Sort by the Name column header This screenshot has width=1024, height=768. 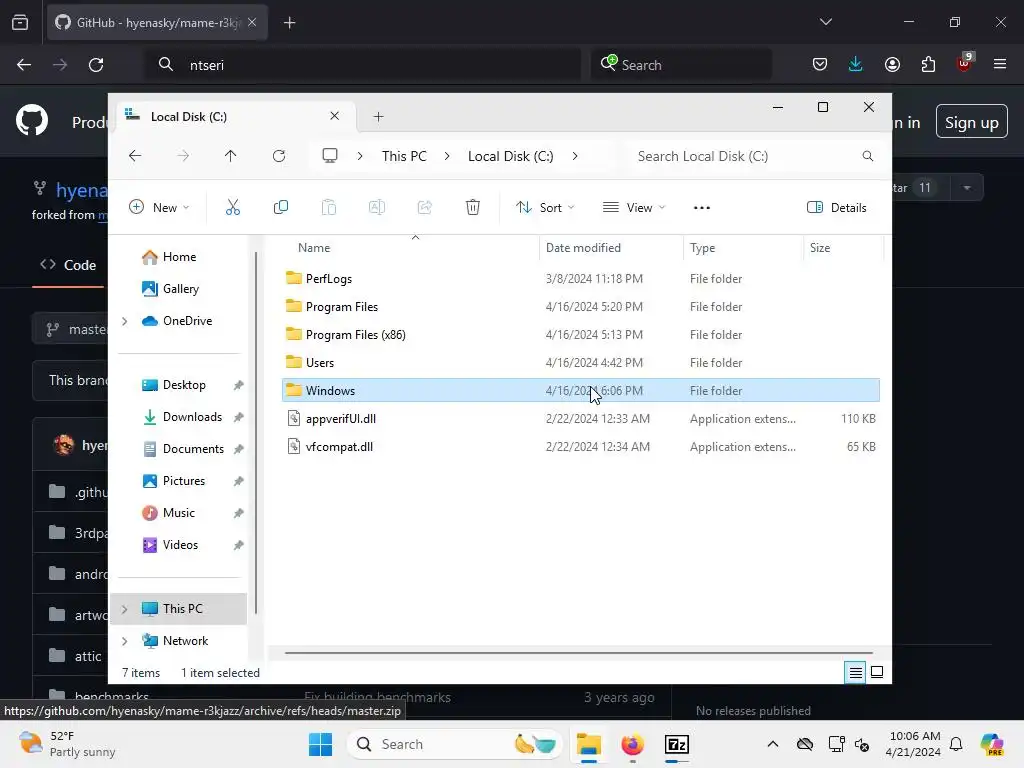tap(313, 248)
